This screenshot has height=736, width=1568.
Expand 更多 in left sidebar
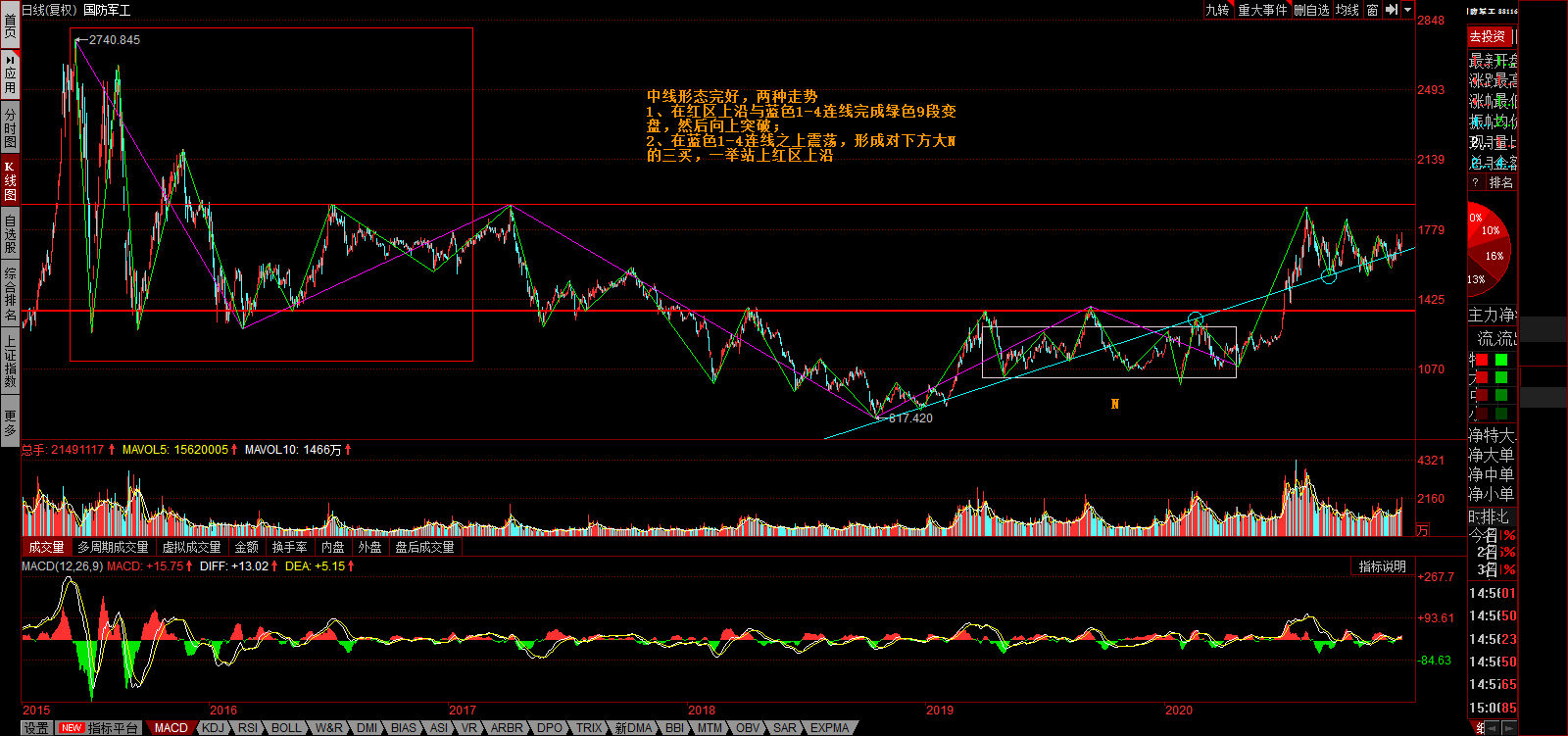pyautogui.click(x=10, y=422)
